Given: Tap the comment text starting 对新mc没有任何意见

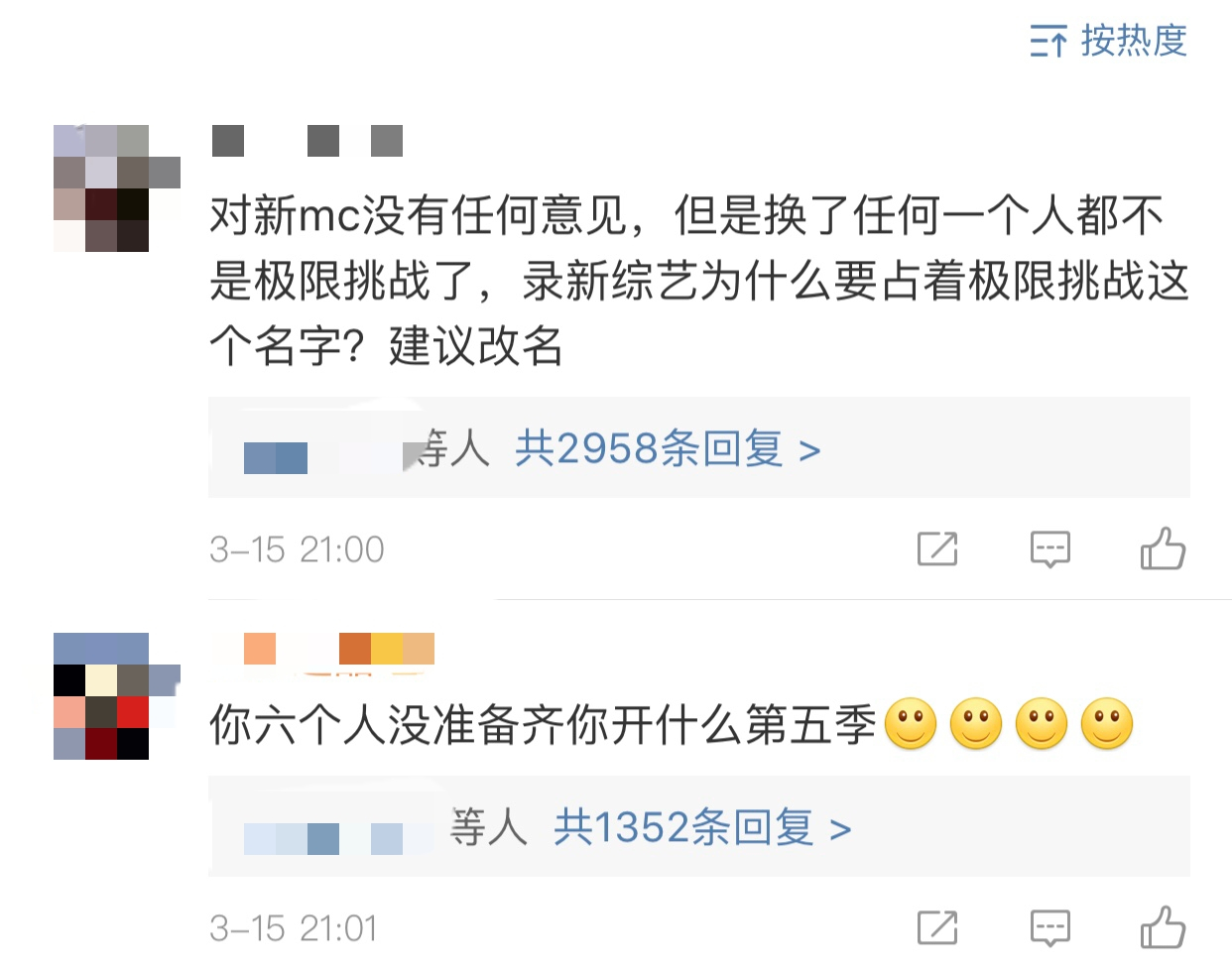Looking at the screenshot, I should click(x=699, y=281).
